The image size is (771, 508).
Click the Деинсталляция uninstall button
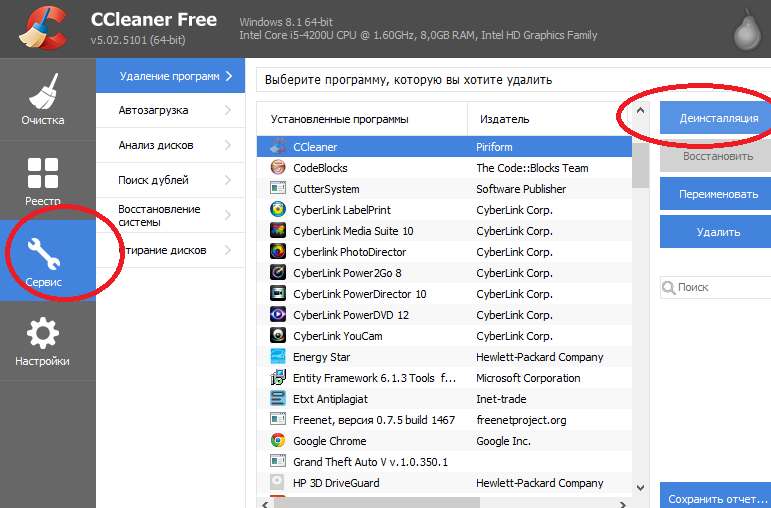(715, 118)
